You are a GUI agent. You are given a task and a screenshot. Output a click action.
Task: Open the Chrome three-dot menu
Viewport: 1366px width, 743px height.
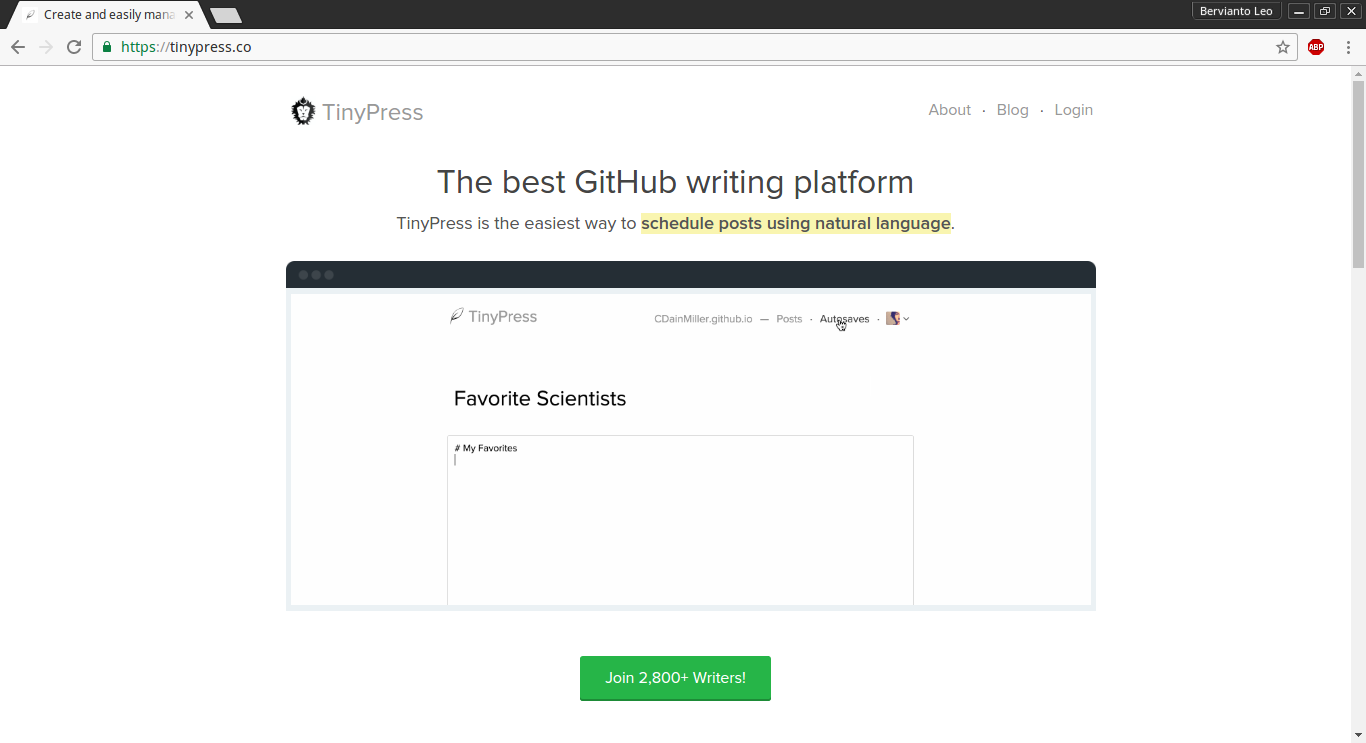(x=1348, y=47)
